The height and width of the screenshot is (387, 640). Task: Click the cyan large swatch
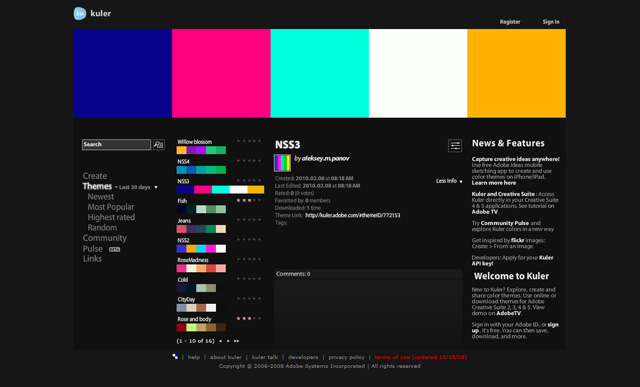coord(320,73)
